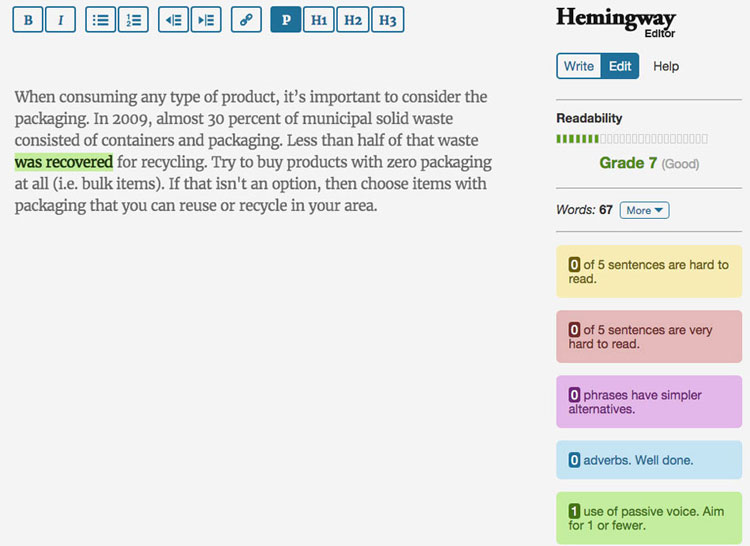Screen dimensions: 750x546
Task: Click the indent icon
Action: pyautogui.click(x=206, y=20)
